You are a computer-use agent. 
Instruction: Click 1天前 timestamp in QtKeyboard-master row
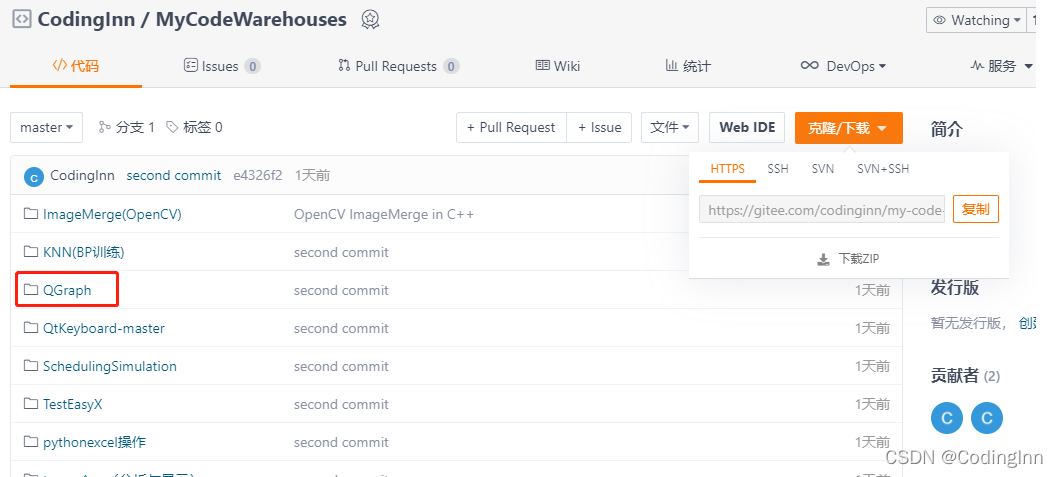click(872, 328)
